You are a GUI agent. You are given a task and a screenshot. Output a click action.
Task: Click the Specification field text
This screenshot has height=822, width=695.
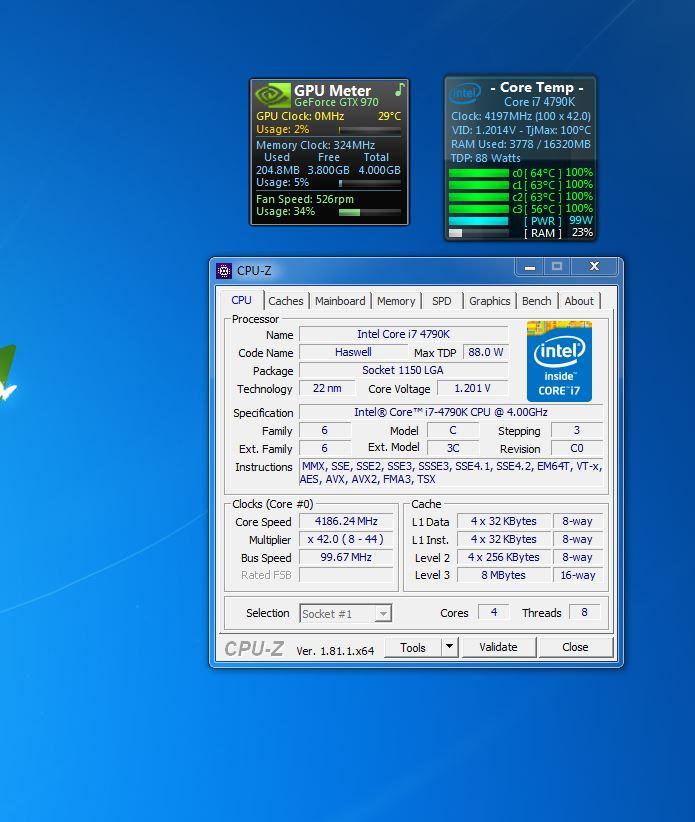(x=451, y=412)
